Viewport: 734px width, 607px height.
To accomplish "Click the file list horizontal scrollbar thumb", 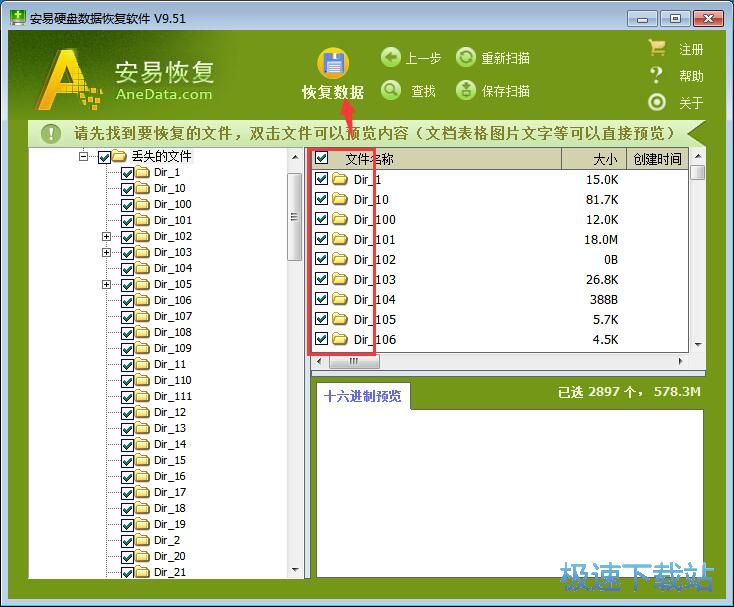I will pos(354,361).
